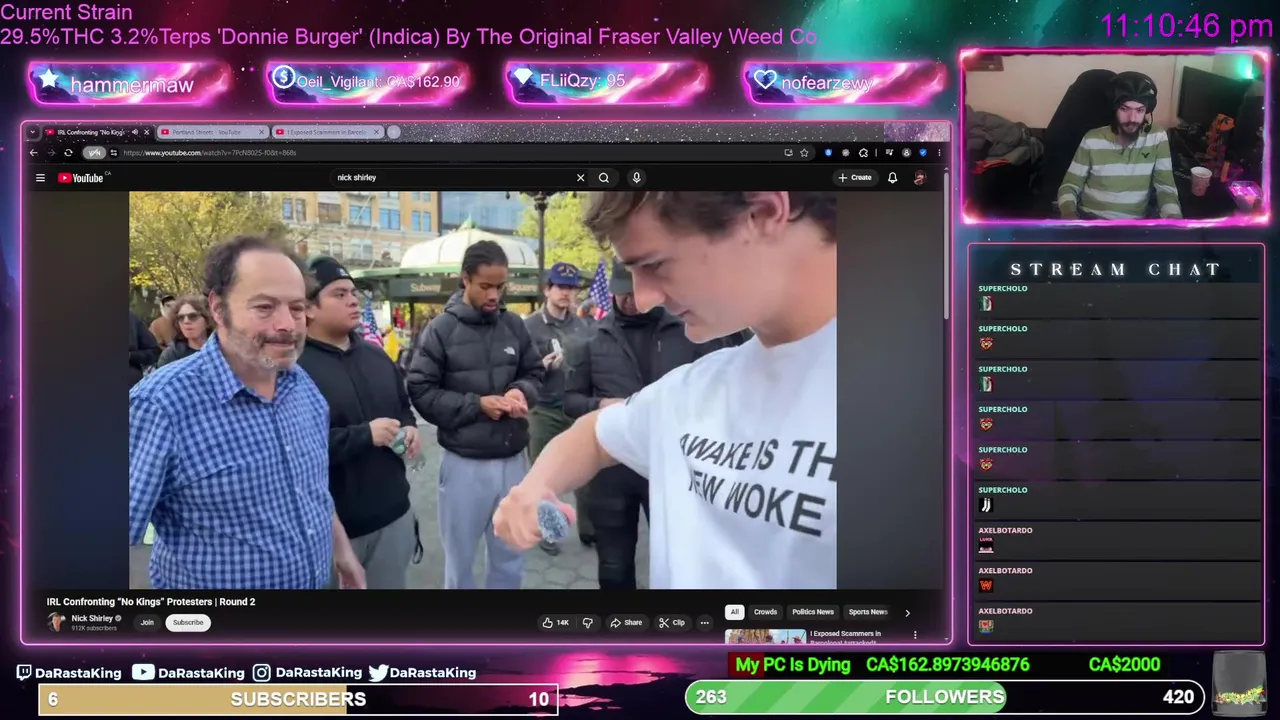This screenshot has width=1280, height=720.
Task: Select the 'Politics News' filter chip
Action: [812, 612]
